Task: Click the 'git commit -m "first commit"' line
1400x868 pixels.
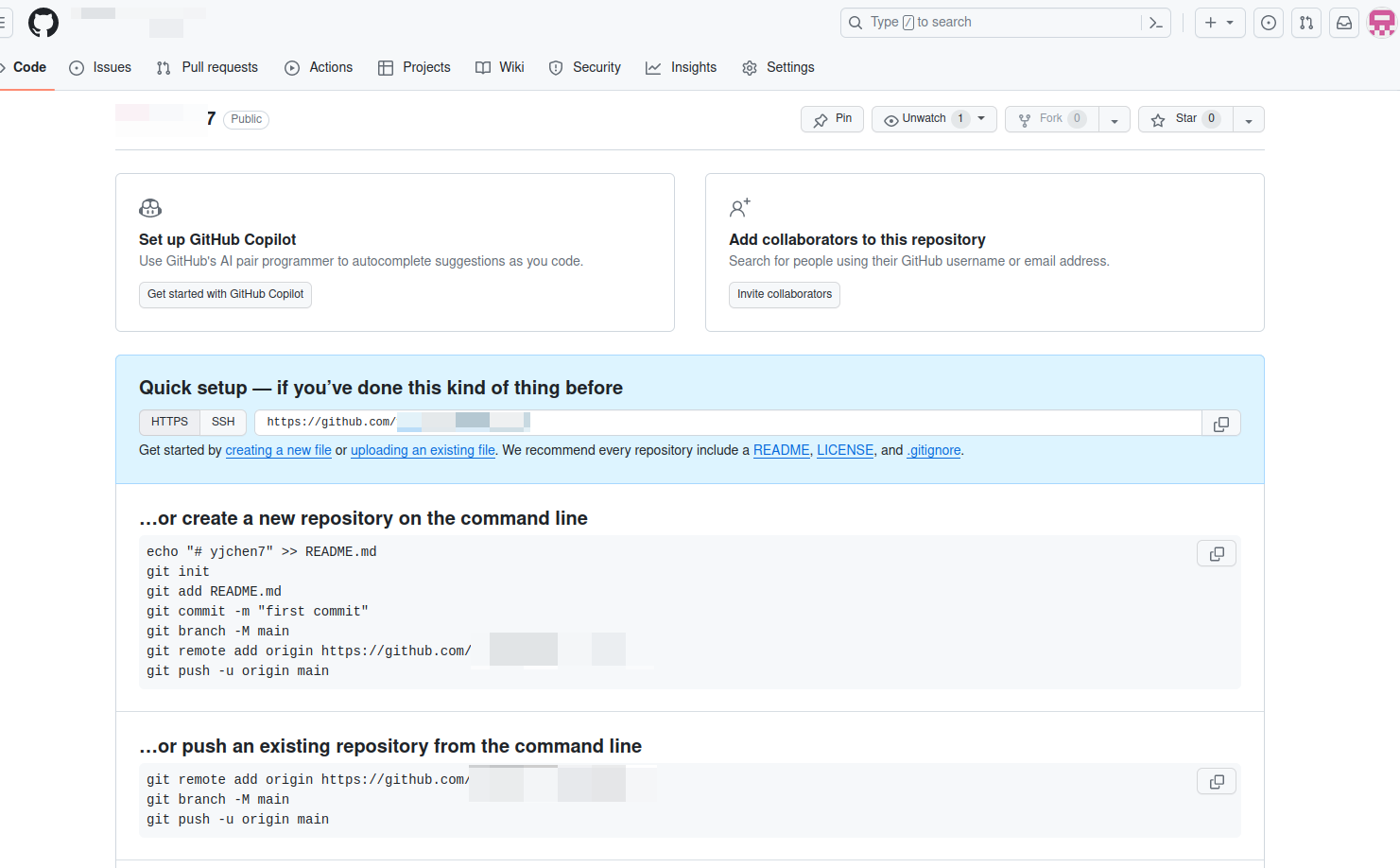Action: click(257, 611)
